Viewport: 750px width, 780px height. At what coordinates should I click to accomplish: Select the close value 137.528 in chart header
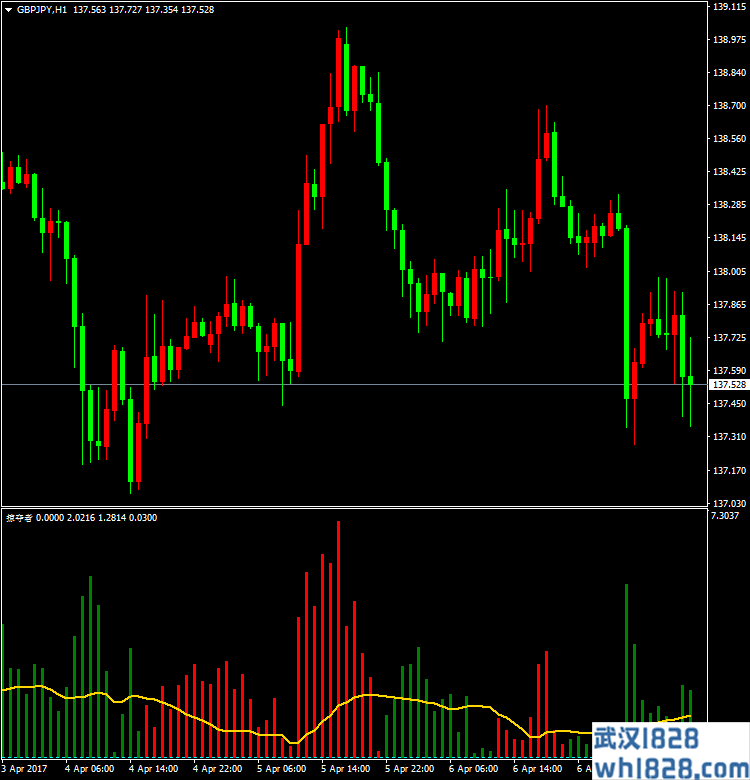point(197,9)
